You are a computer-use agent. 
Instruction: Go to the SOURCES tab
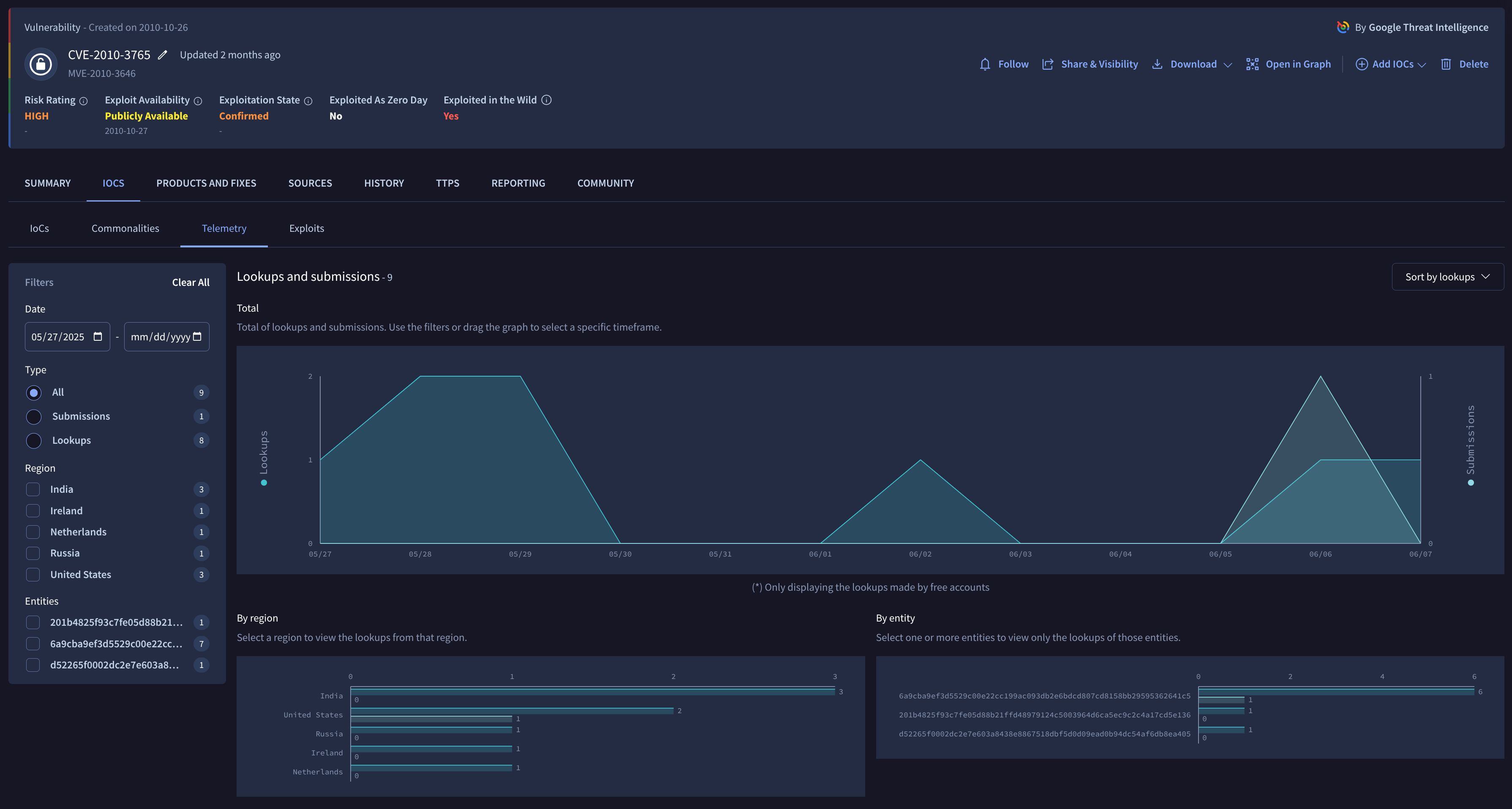tap(310, 183)
